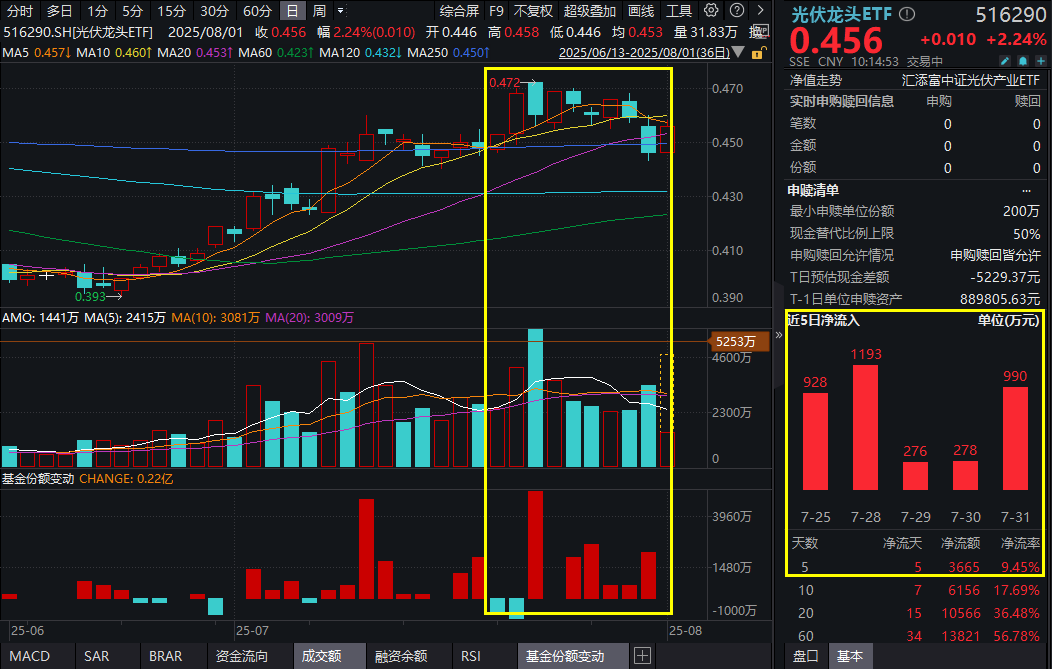Viewport: 1052px width, 669px height.
Task: Click the plus icon to add to watchlist
Action: (1039, 60)
